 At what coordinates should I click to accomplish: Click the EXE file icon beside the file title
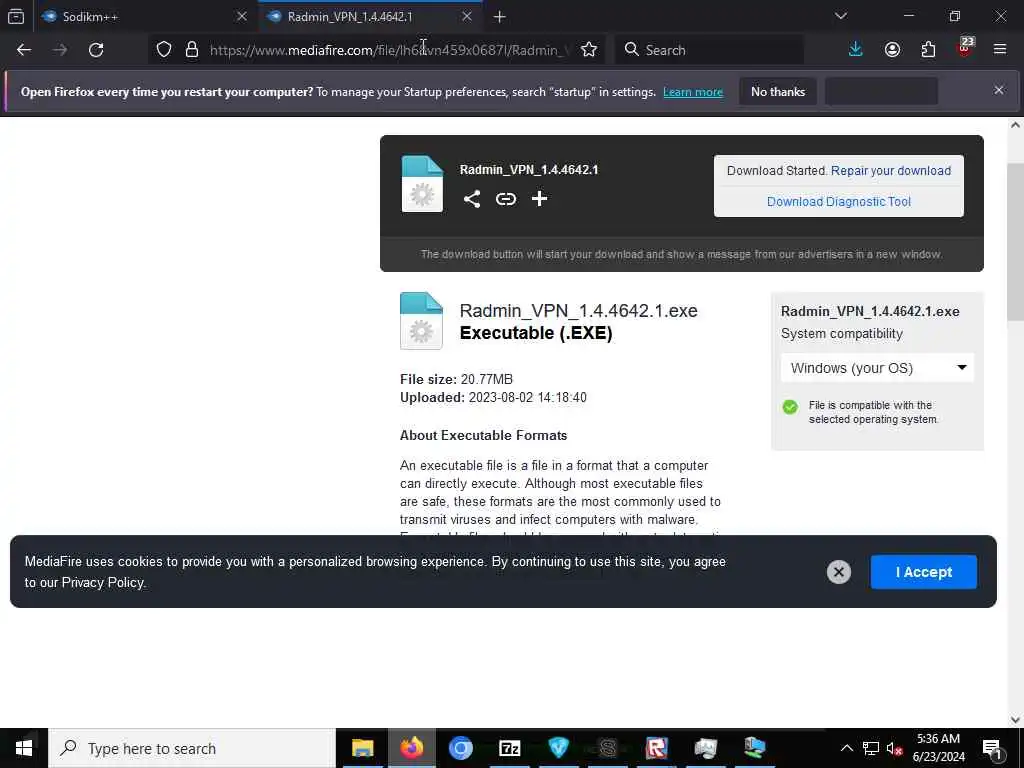[x=421, y=321]
